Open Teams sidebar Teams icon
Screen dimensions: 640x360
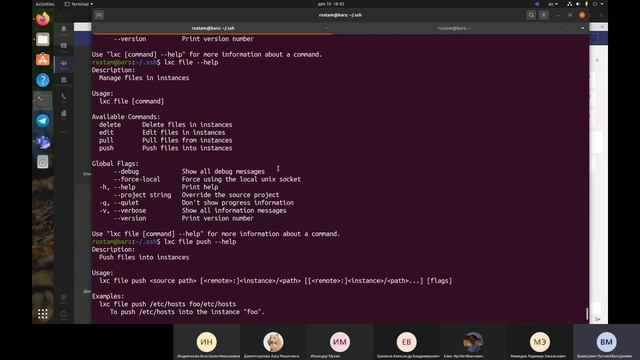coord(64,63)
